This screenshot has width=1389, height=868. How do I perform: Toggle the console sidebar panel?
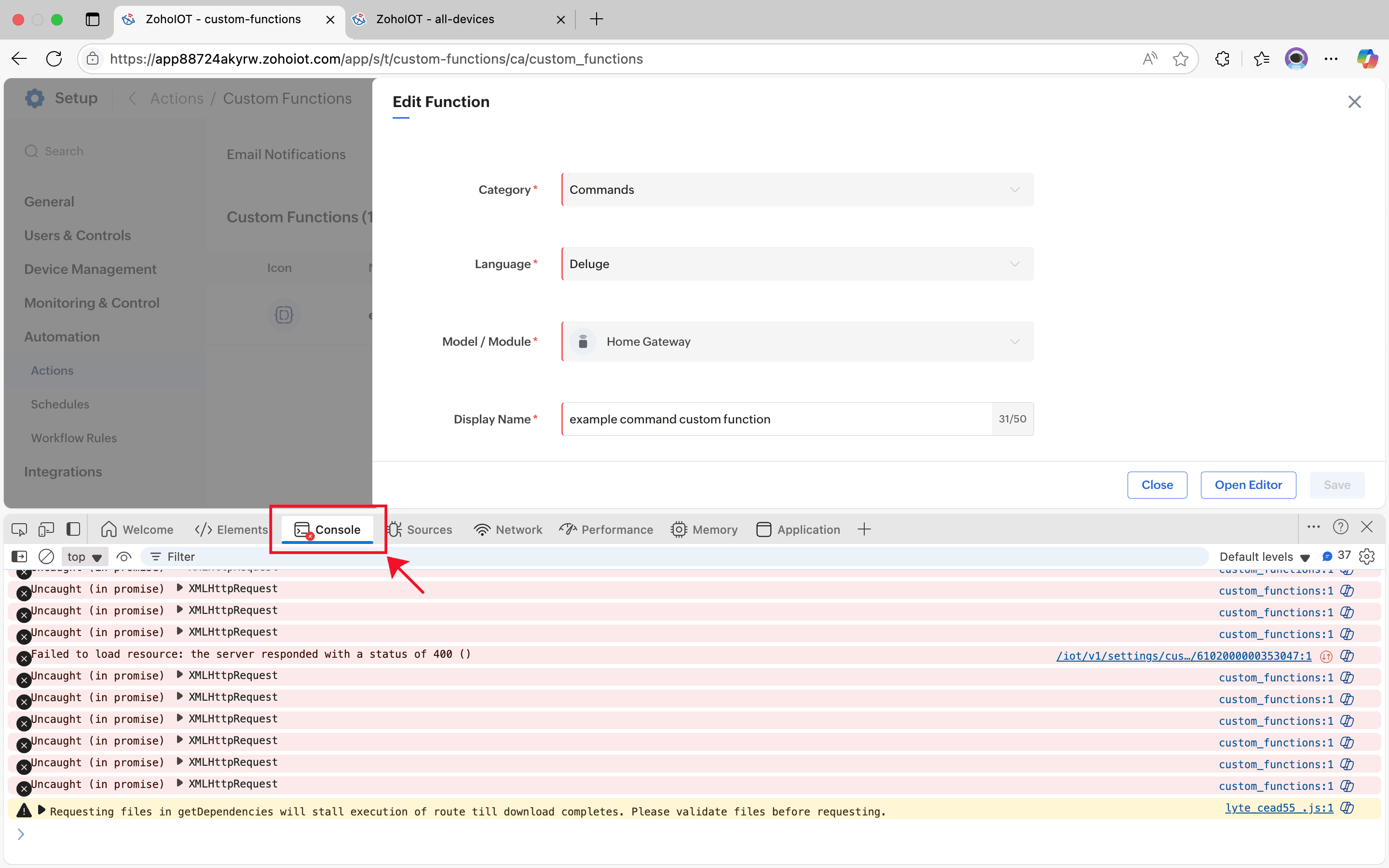click(x=19, y=556)
